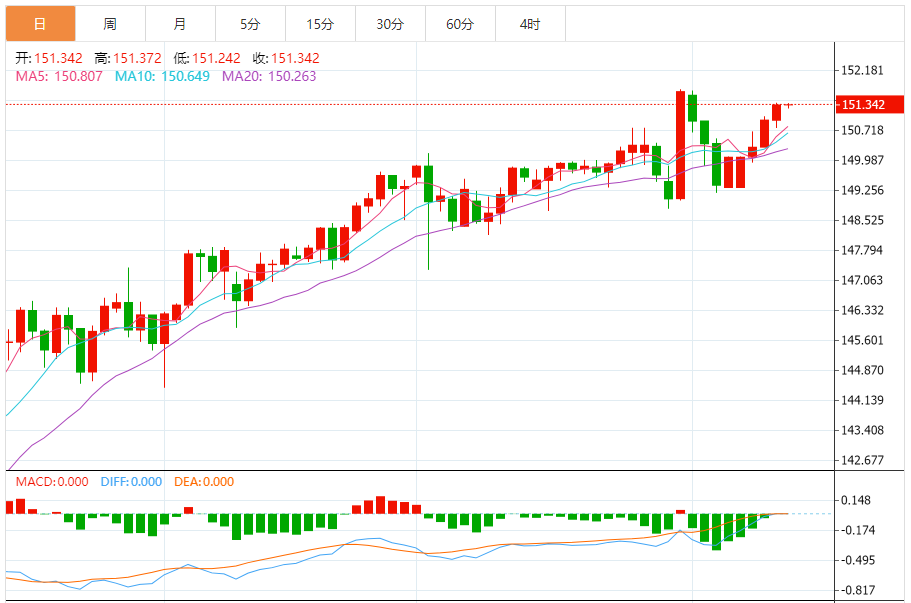Click the 149.987 price axis label
Image resolution: width=911 pixels, height=603 pixels.
point(862,160)
